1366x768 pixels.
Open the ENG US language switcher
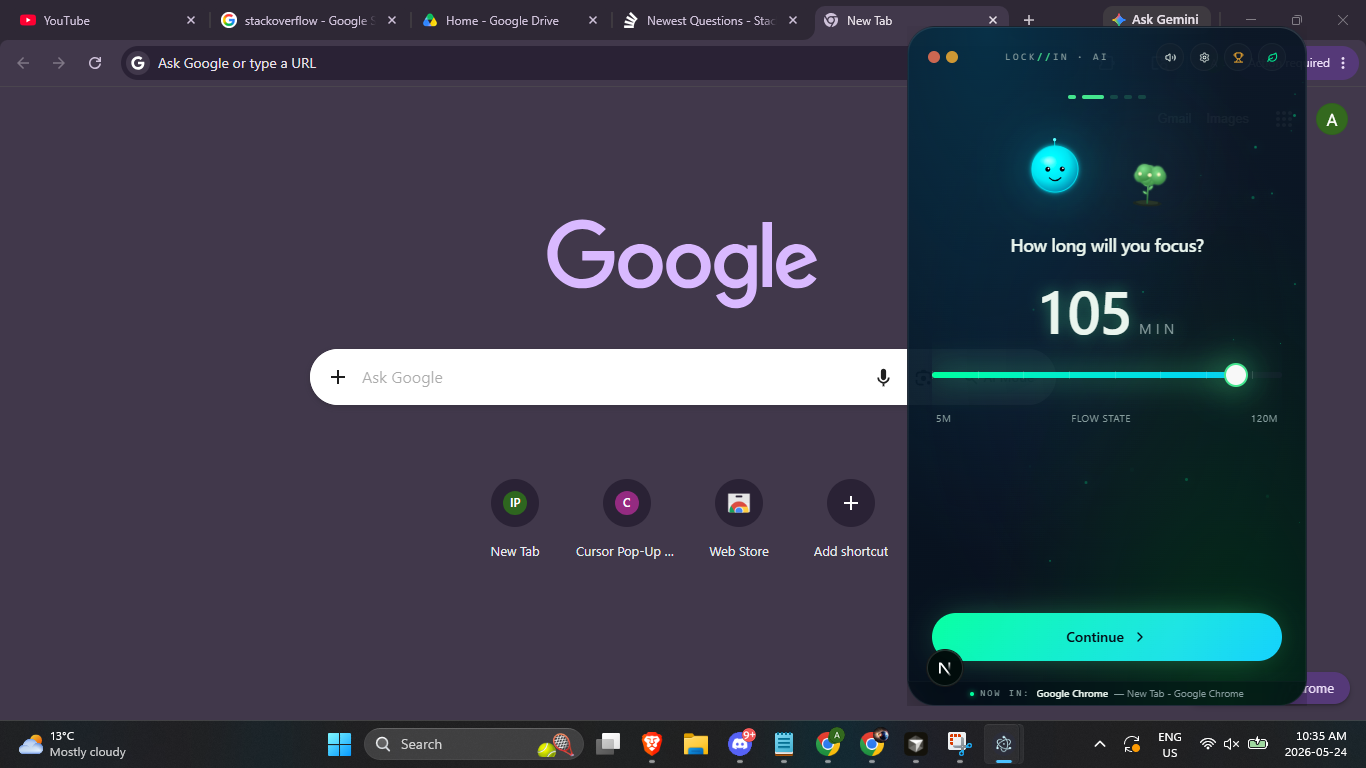1169,744
